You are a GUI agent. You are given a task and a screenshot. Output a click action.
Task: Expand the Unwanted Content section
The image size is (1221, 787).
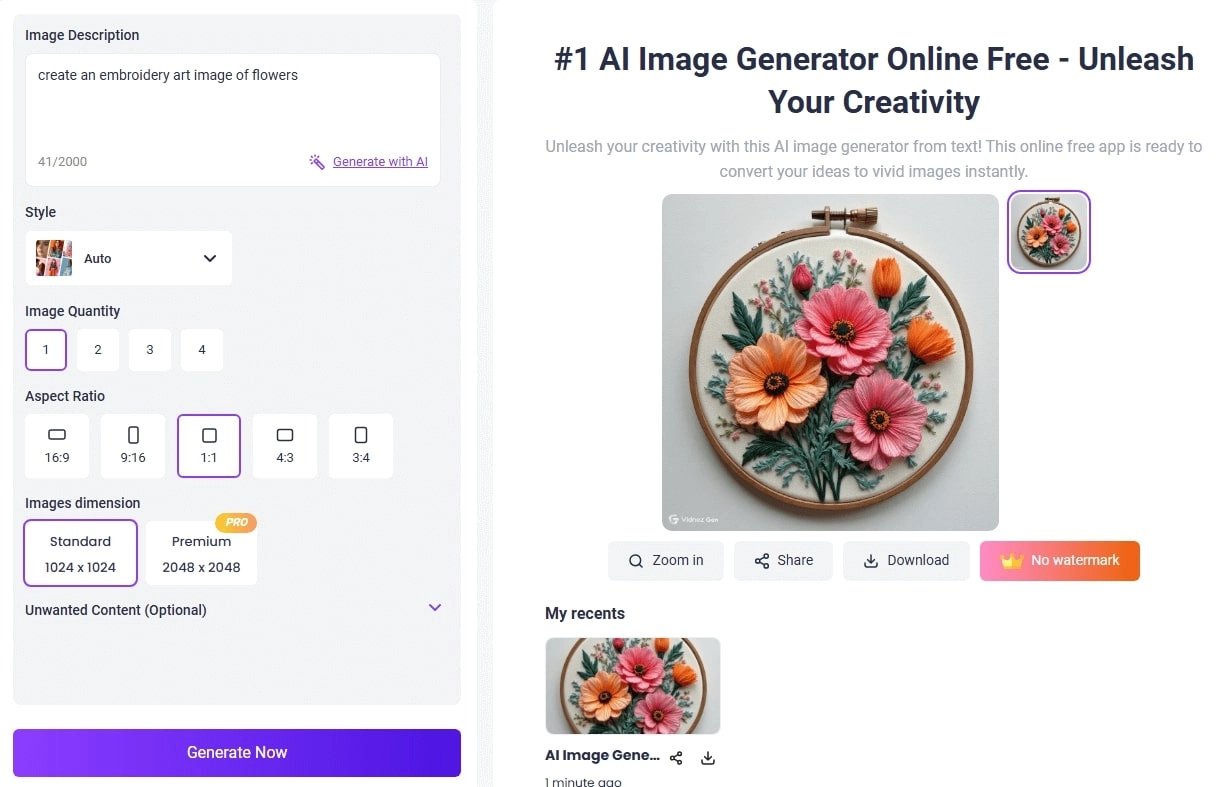434,607
